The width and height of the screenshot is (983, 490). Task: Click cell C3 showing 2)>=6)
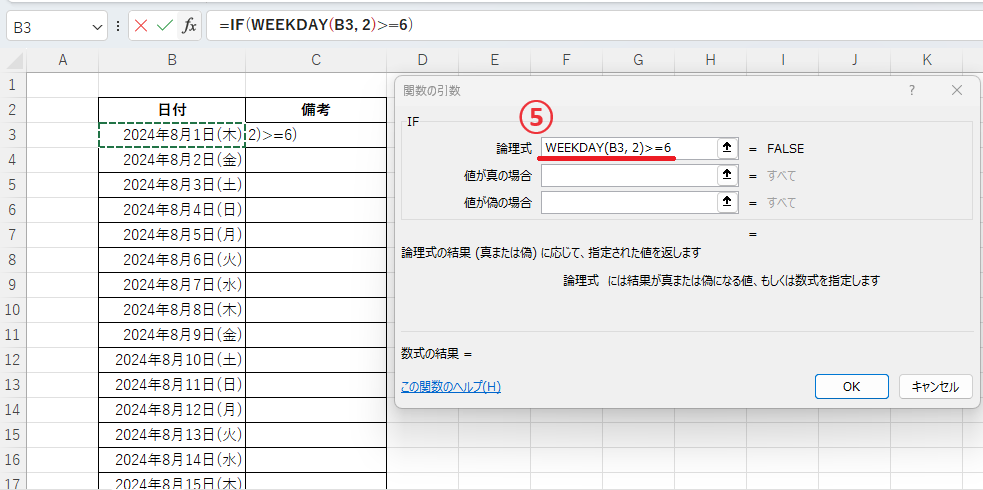click(316, 135)
